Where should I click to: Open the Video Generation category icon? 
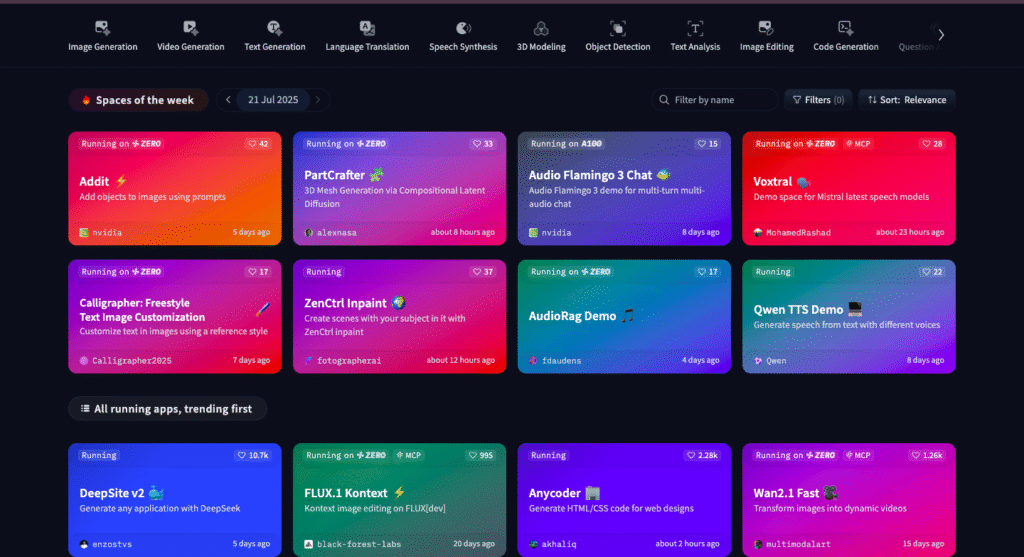click(x=190, y=28)
